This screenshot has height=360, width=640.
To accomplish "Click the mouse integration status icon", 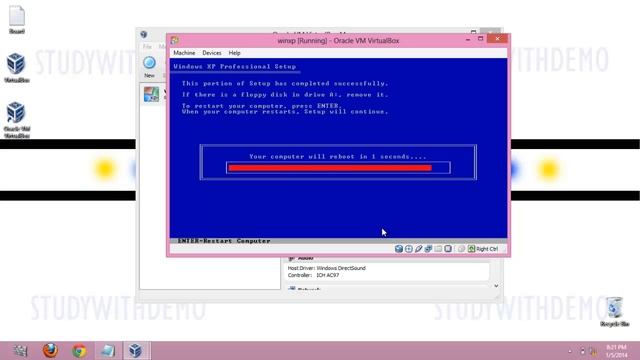I will point(461,249).
